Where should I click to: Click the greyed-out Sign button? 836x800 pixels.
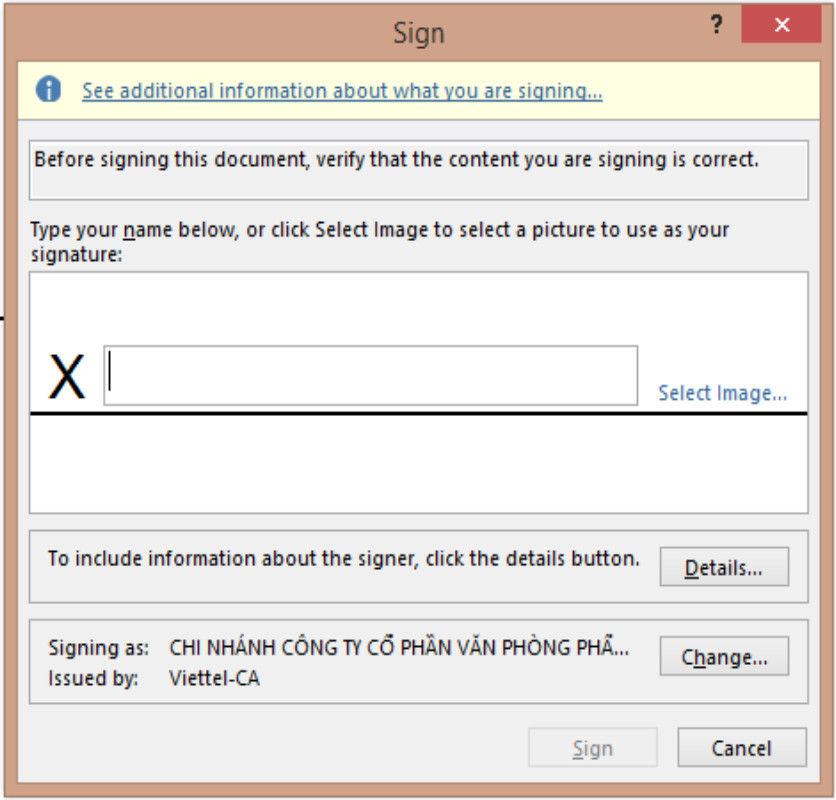coord(592,748)
